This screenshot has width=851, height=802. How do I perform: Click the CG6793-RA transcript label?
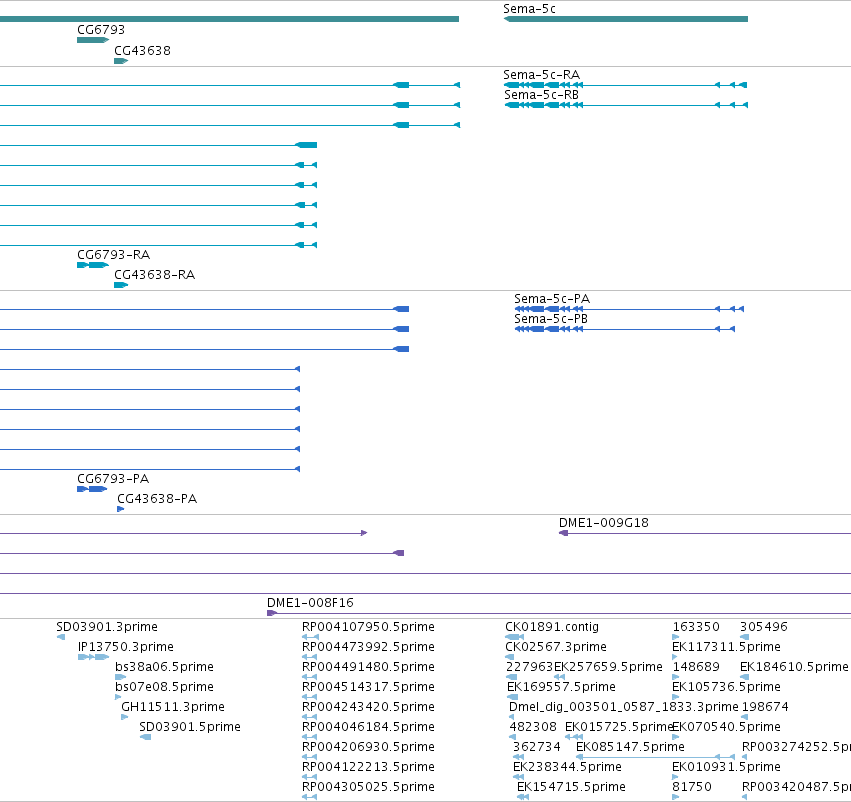tap(113, 254)
